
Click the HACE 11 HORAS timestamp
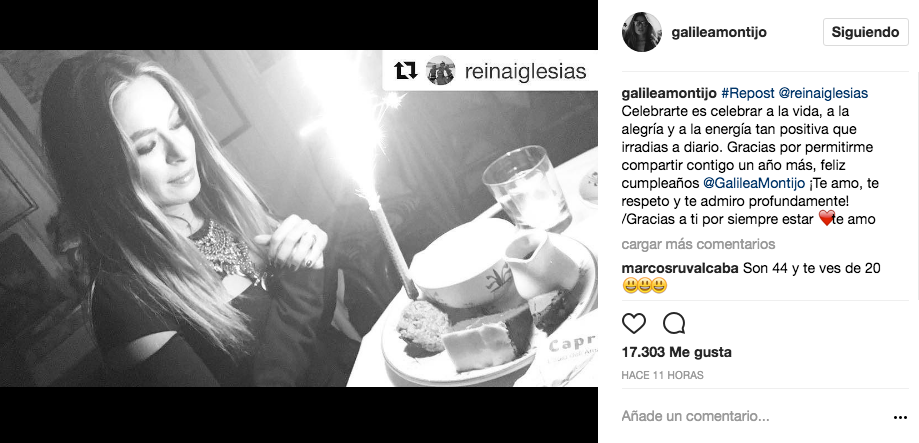coord(662,375)
